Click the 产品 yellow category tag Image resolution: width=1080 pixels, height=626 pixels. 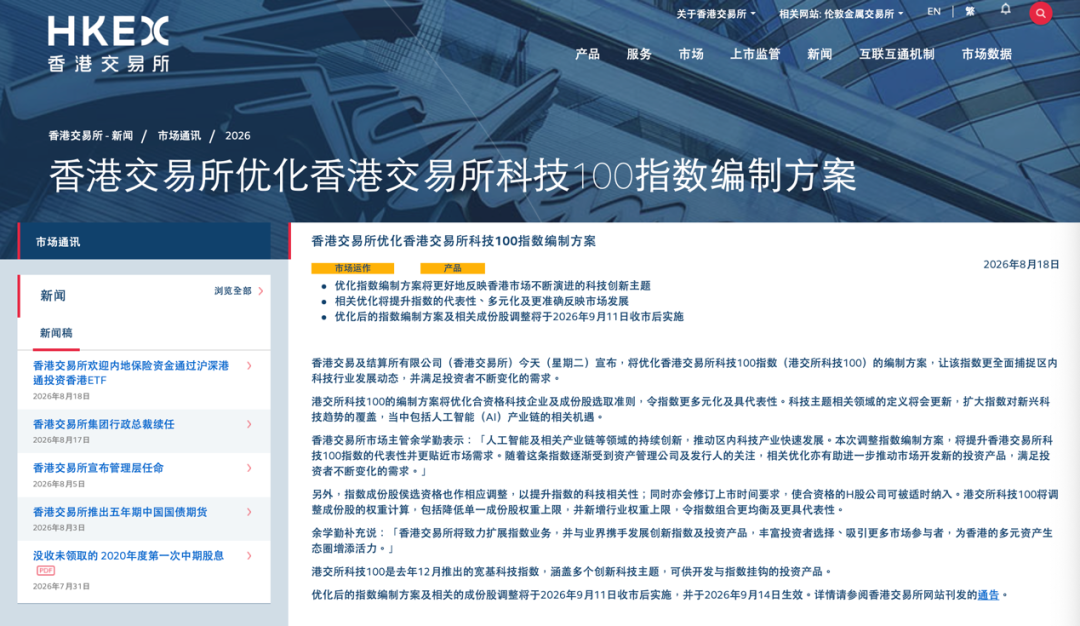pos(453,269)
